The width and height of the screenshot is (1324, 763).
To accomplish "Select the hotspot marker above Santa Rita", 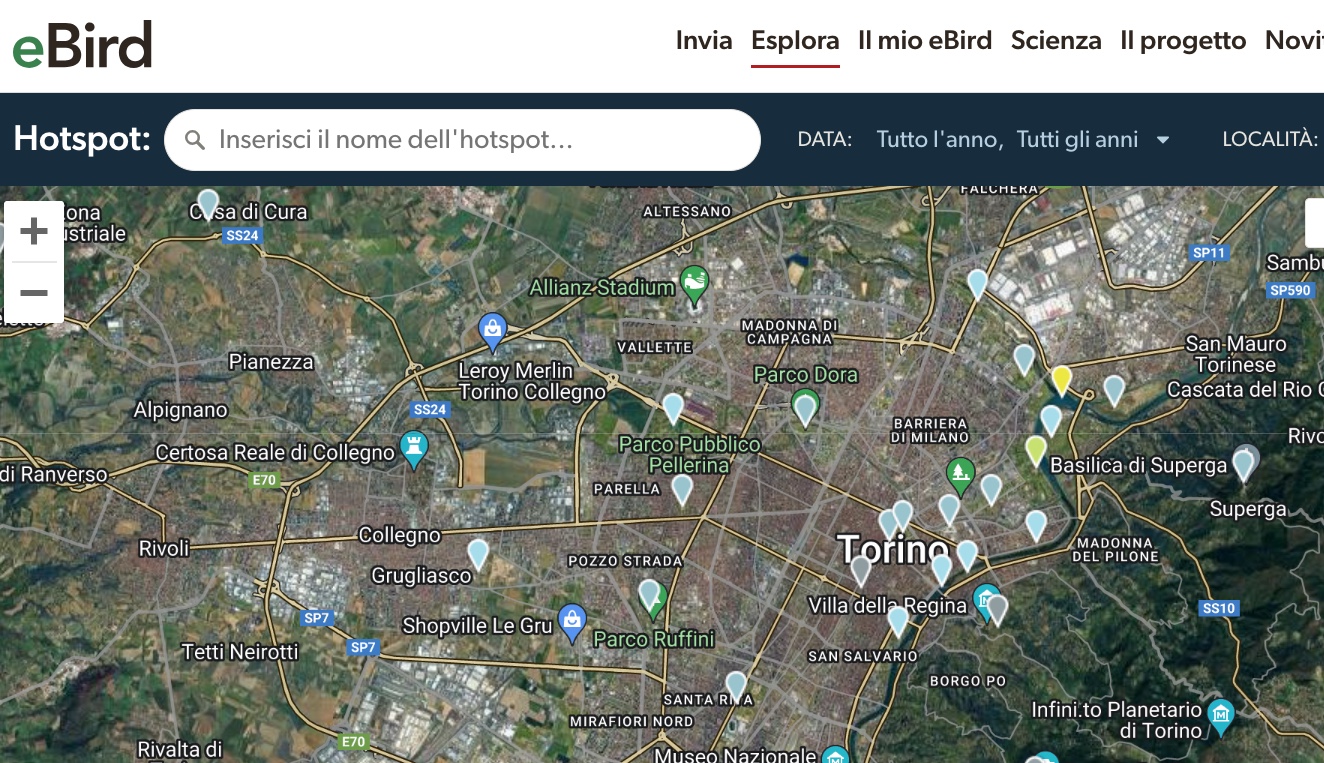I will click(x=736, y=686).
